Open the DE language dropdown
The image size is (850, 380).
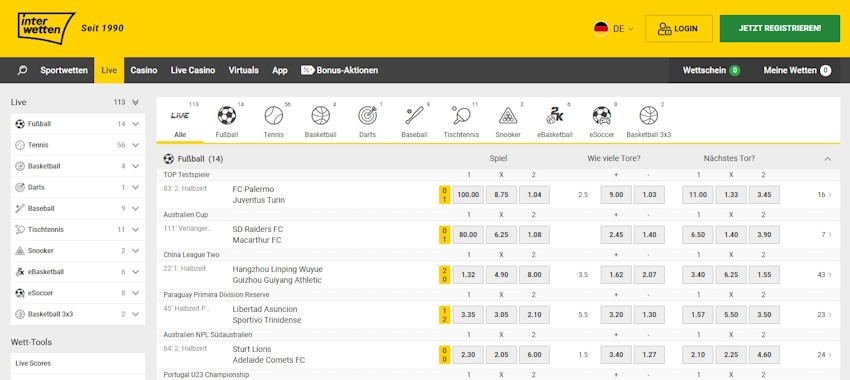(x=623, y=29)
